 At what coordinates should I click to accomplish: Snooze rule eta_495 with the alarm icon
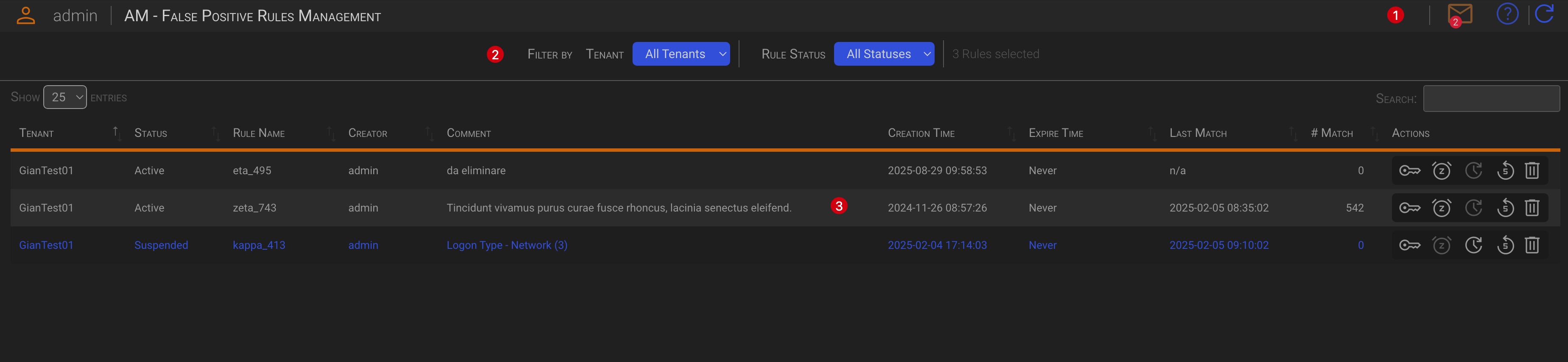(x=1441, y=171)
